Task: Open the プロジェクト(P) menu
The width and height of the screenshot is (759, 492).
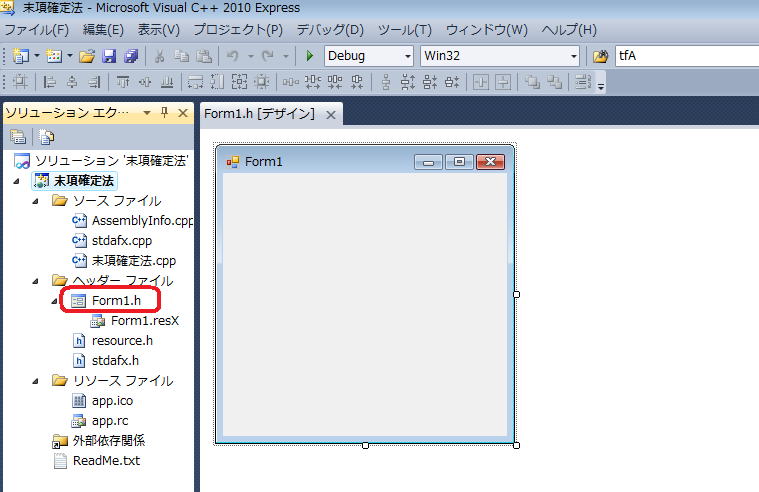Action: pyautogui.click(x=238, y=30)
